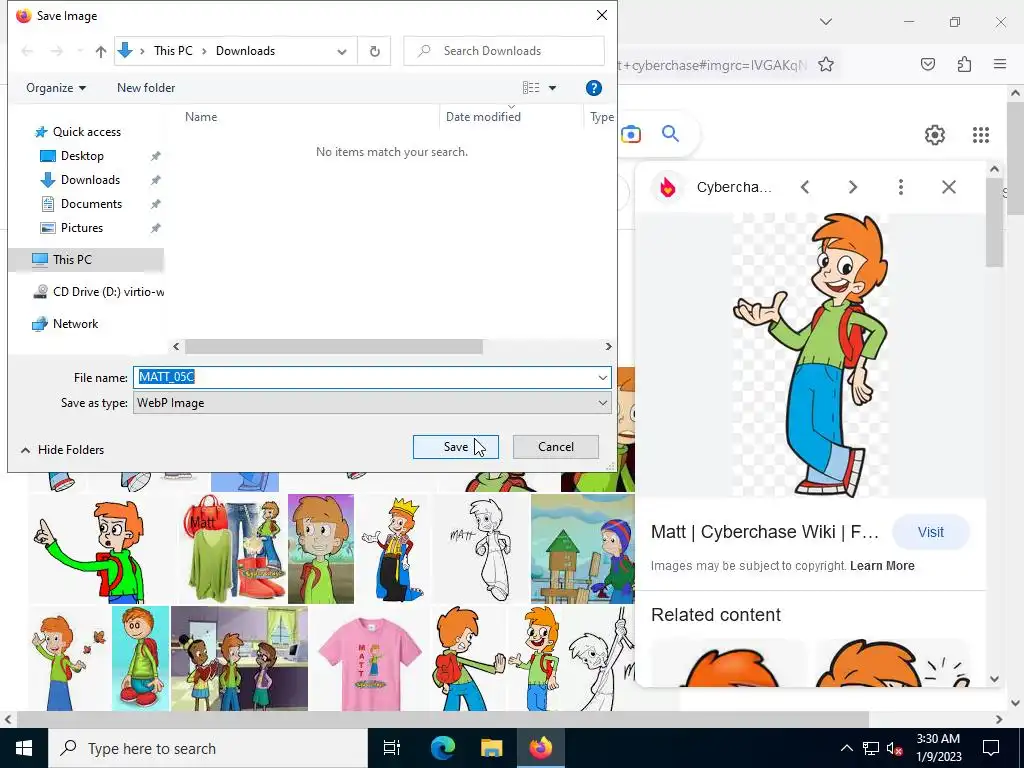Collapse folders with Hide Folders
1024x768 pixels.
click(x=63, y=450)
